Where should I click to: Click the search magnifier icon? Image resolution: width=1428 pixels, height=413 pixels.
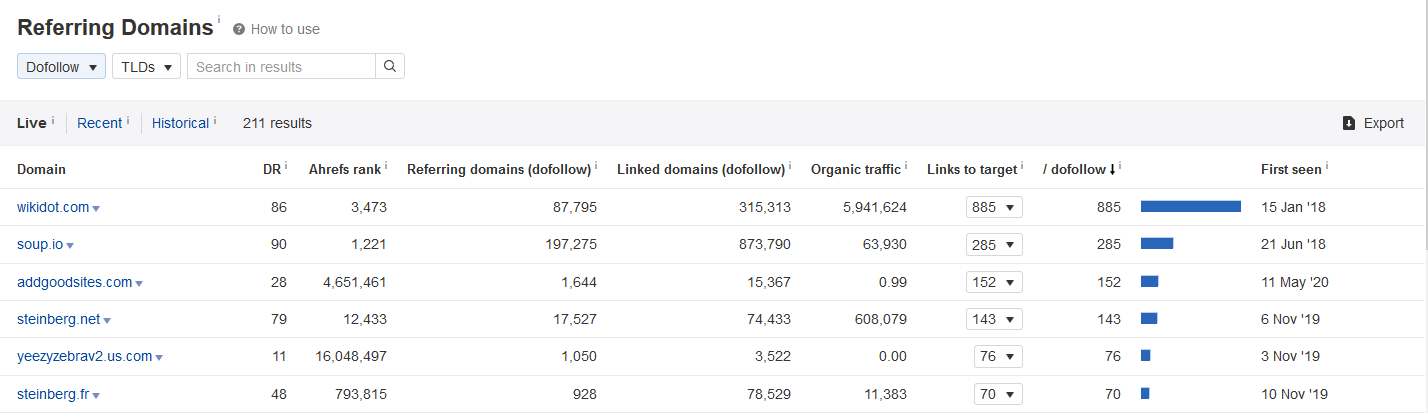[x=390, y=67]
